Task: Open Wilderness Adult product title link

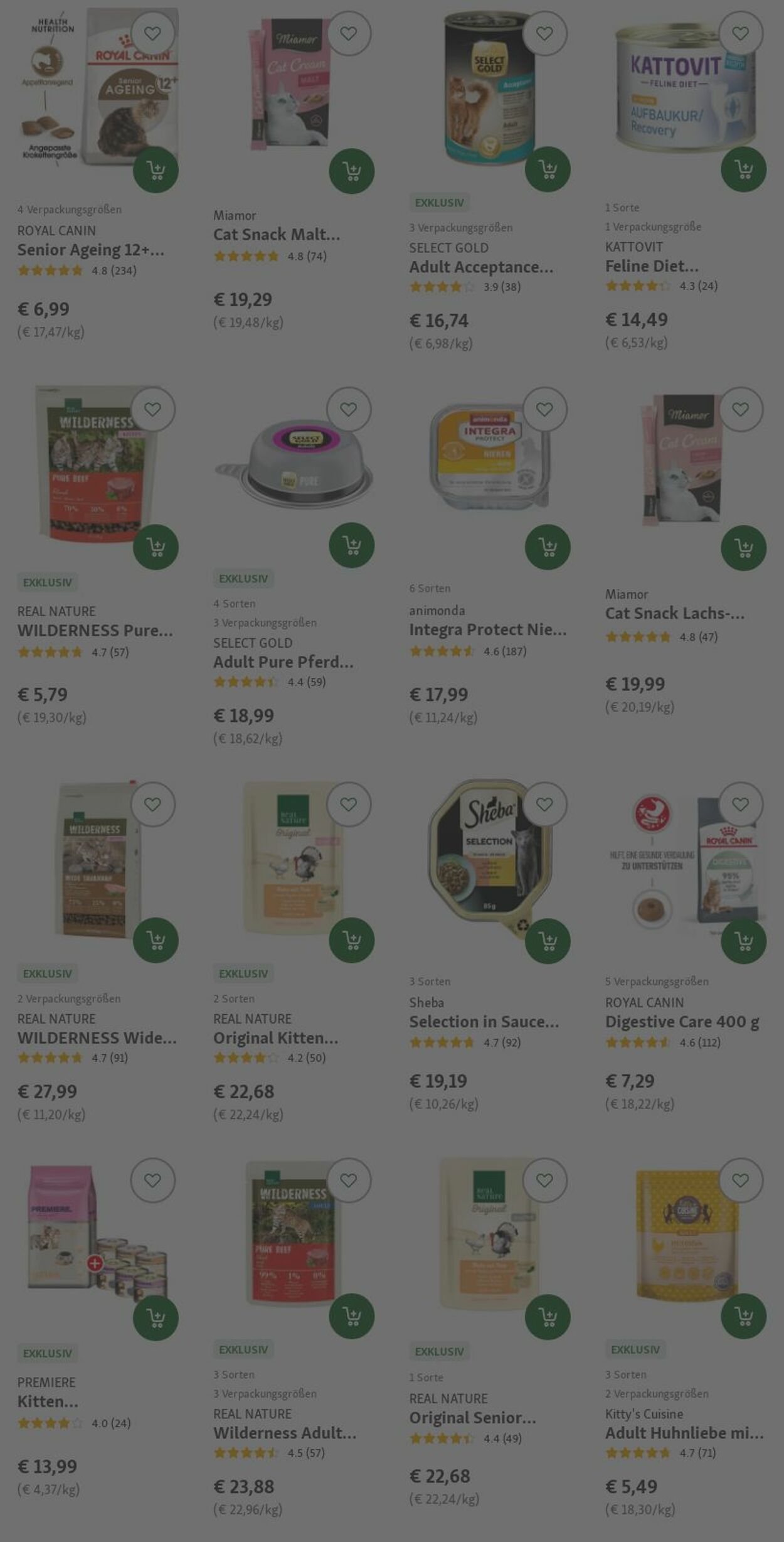Action: pyautogui.click(x=285, y=1433)
